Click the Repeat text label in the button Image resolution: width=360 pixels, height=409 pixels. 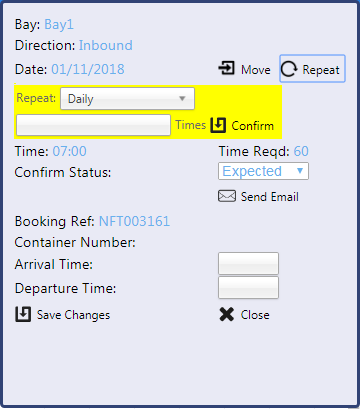pyautogui.click(x=321, y=70)
